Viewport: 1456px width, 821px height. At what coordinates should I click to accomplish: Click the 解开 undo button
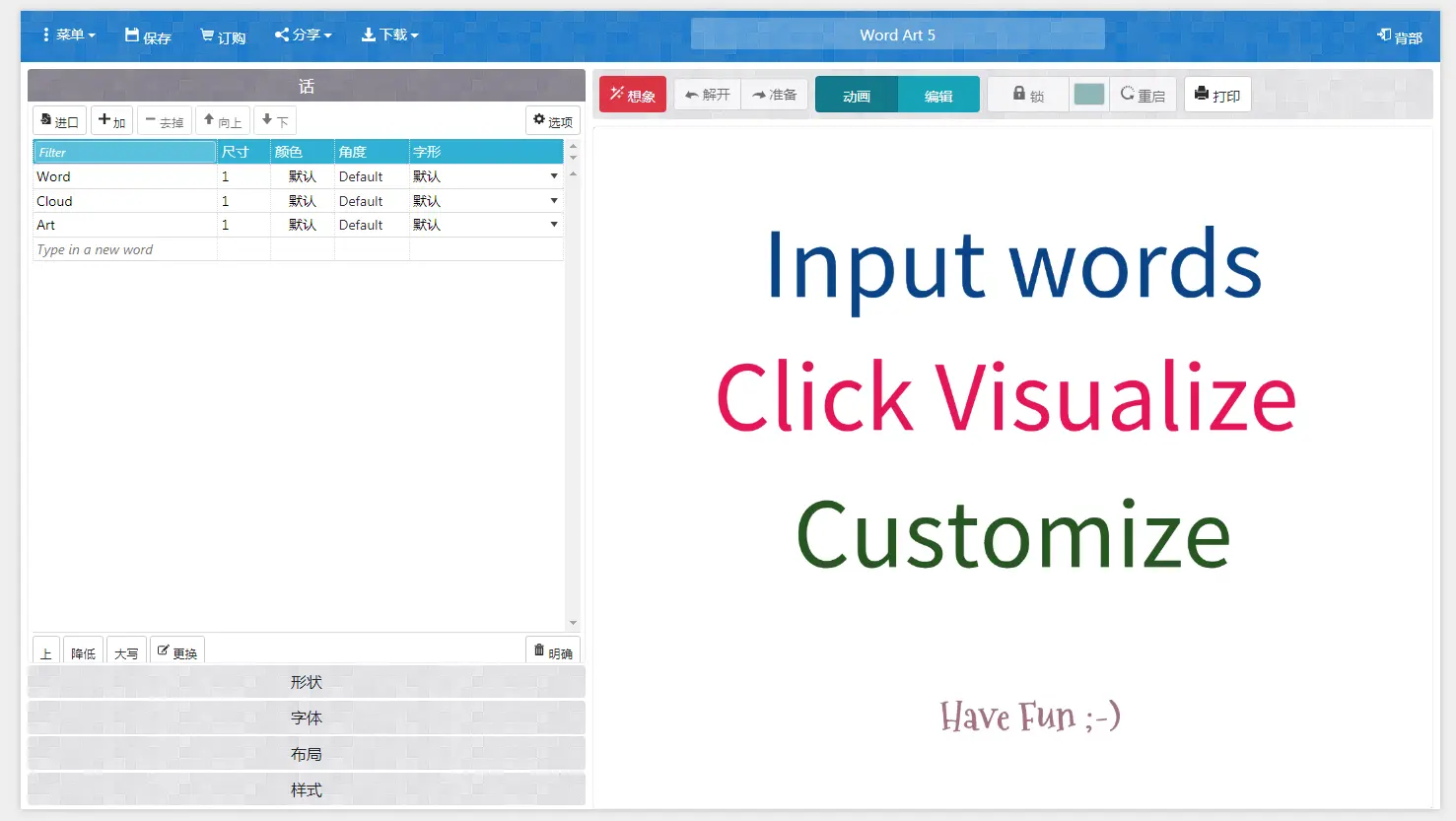(708, 95)
